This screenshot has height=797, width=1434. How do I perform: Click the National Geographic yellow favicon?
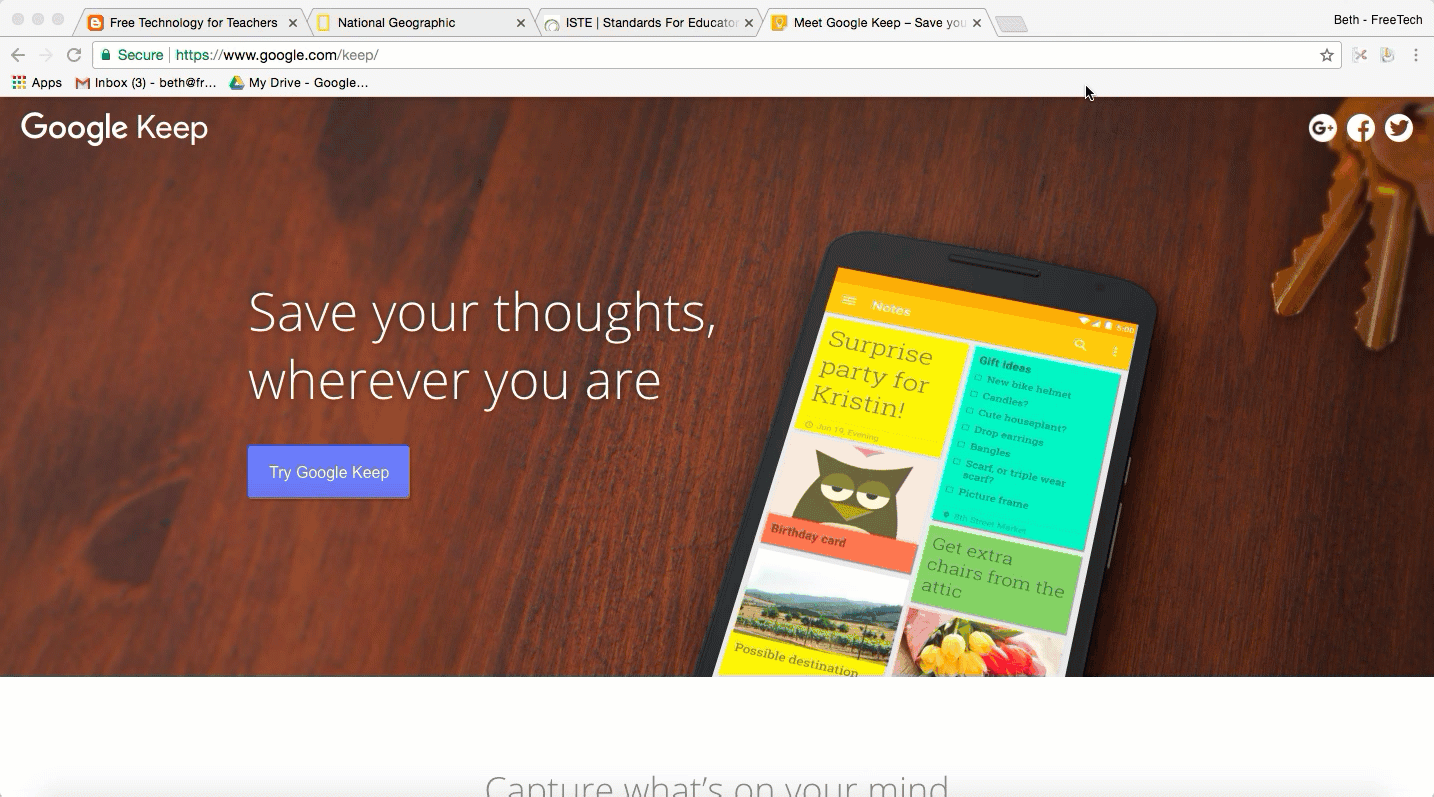pos(324,23)
